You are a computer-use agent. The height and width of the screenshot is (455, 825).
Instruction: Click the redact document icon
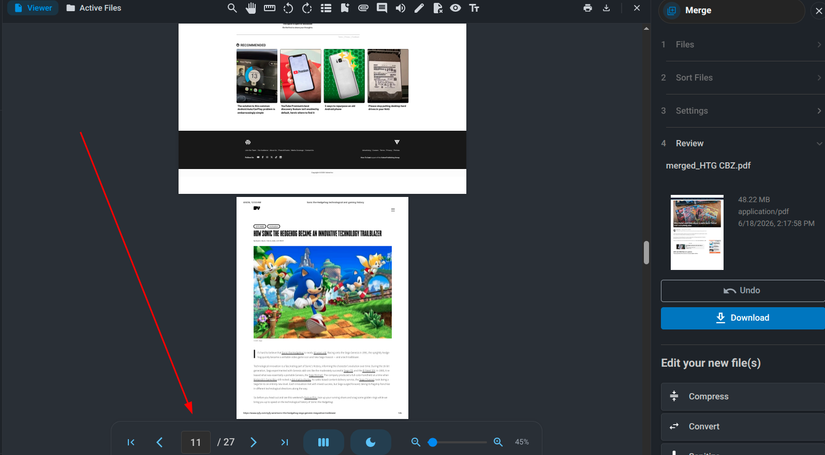(x=437, y=8)
